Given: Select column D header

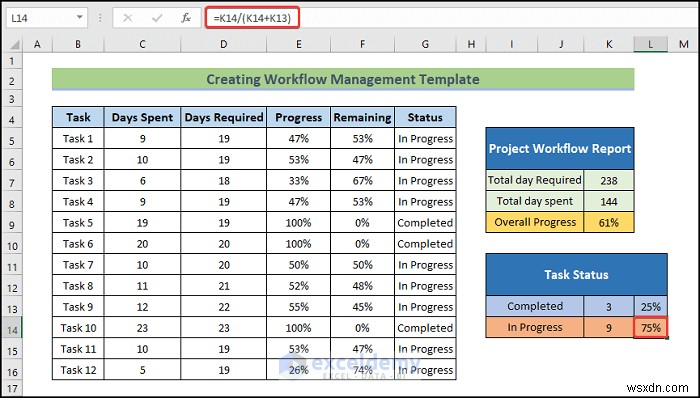Looking at the screenshot, I should (224, 44).
